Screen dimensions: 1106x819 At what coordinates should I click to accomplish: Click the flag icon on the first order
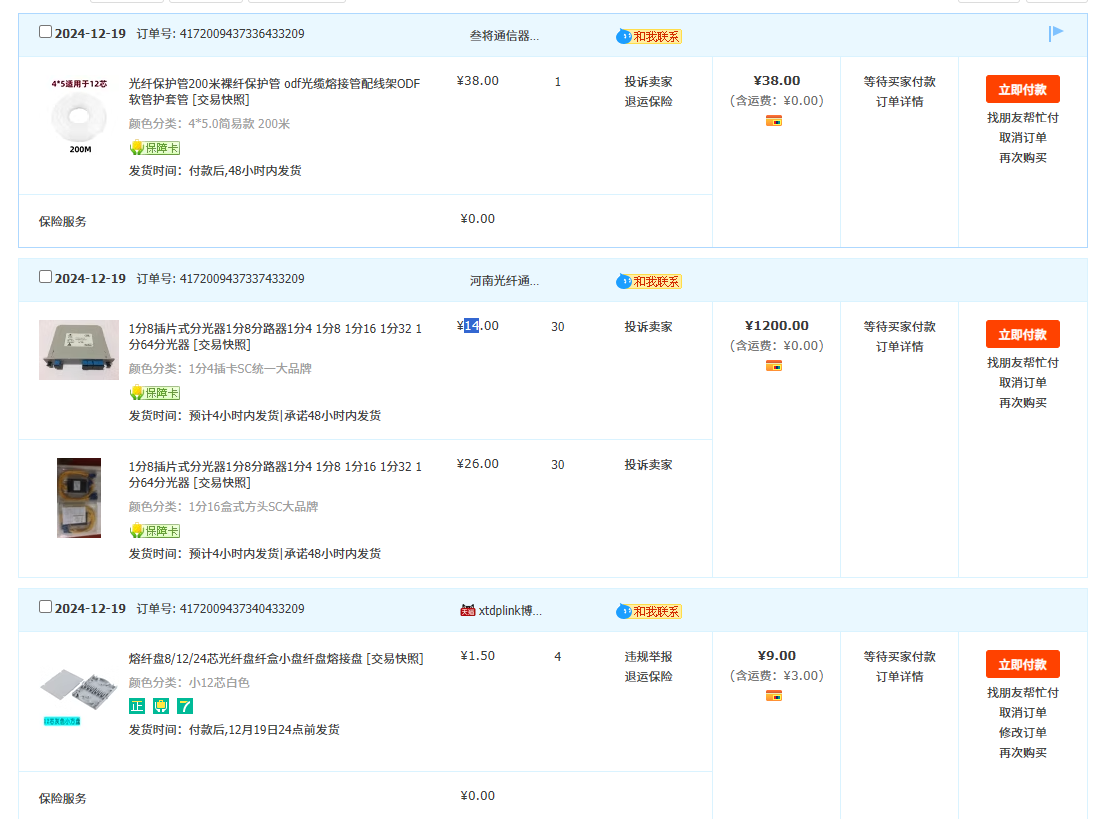pos(1056,33)
